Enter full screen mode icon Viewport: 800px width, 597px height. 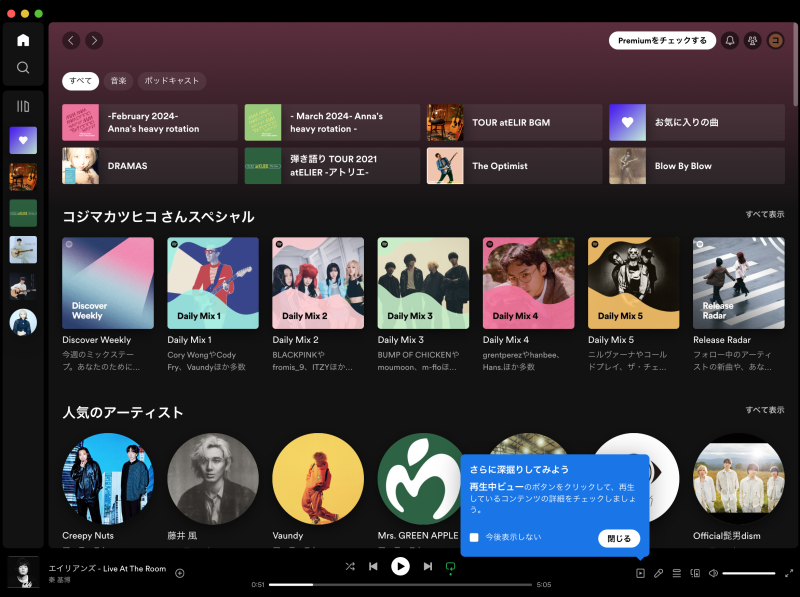789,574
